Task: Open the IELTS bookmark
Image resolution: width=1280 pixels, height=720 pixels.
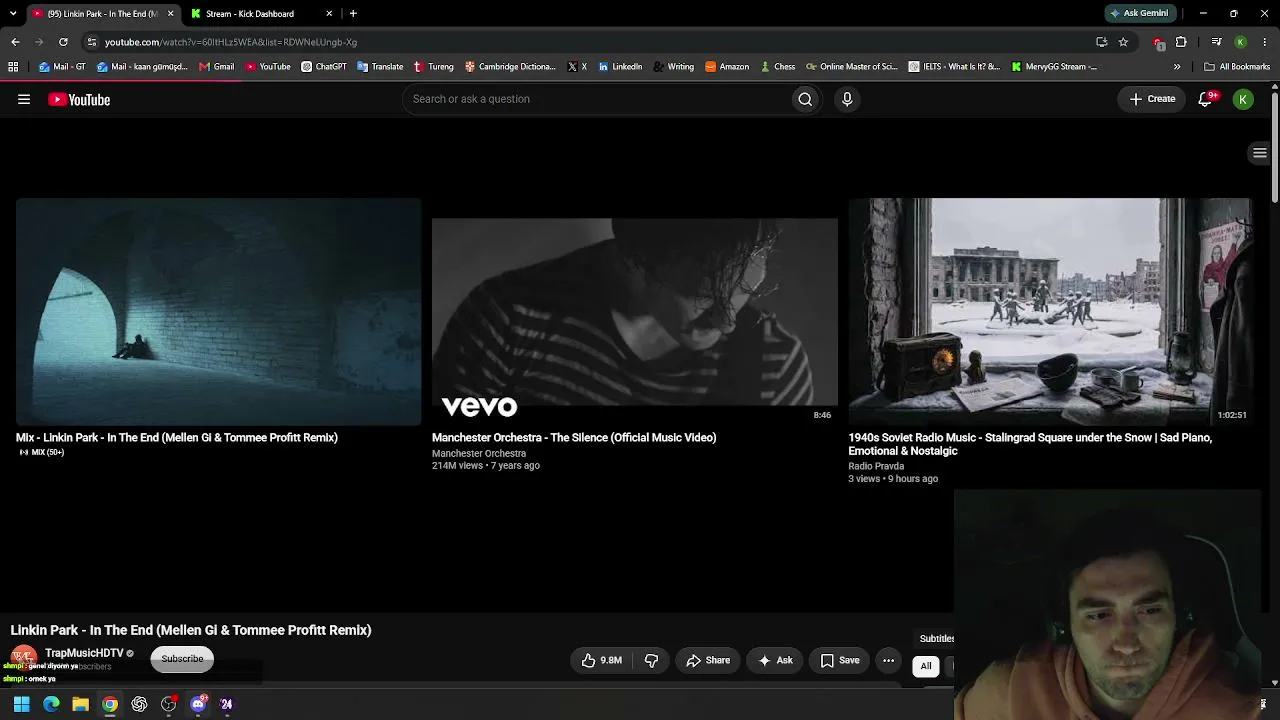Action: coord(954,67)
